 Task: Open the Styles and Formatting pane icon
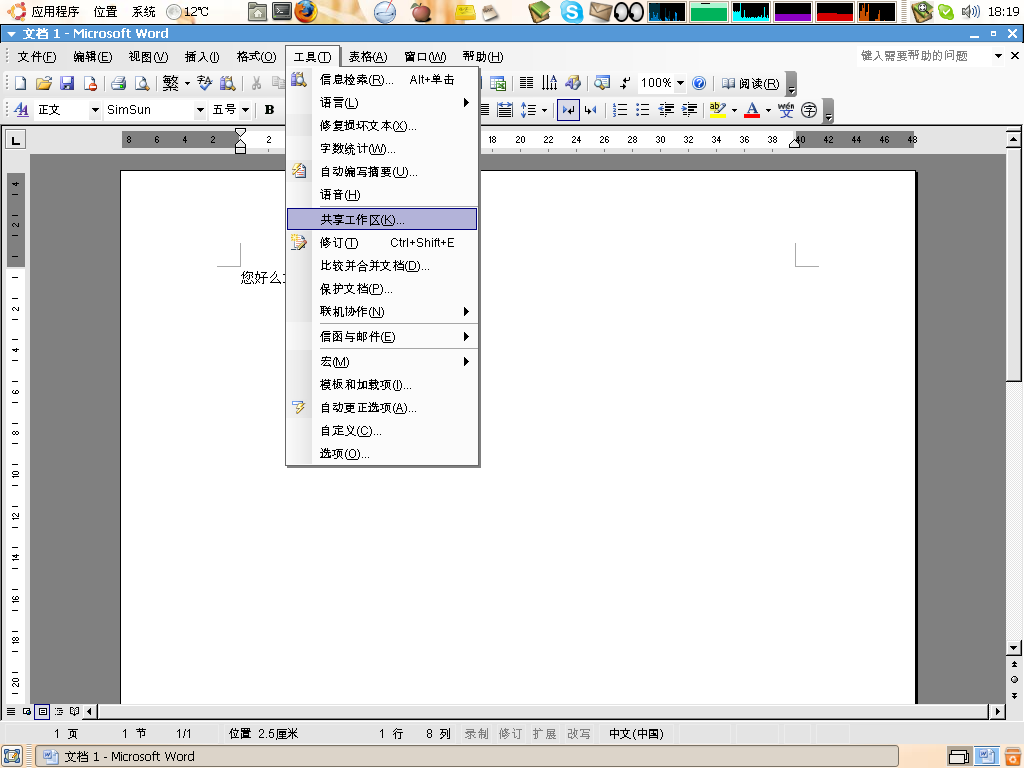point(21,110)
